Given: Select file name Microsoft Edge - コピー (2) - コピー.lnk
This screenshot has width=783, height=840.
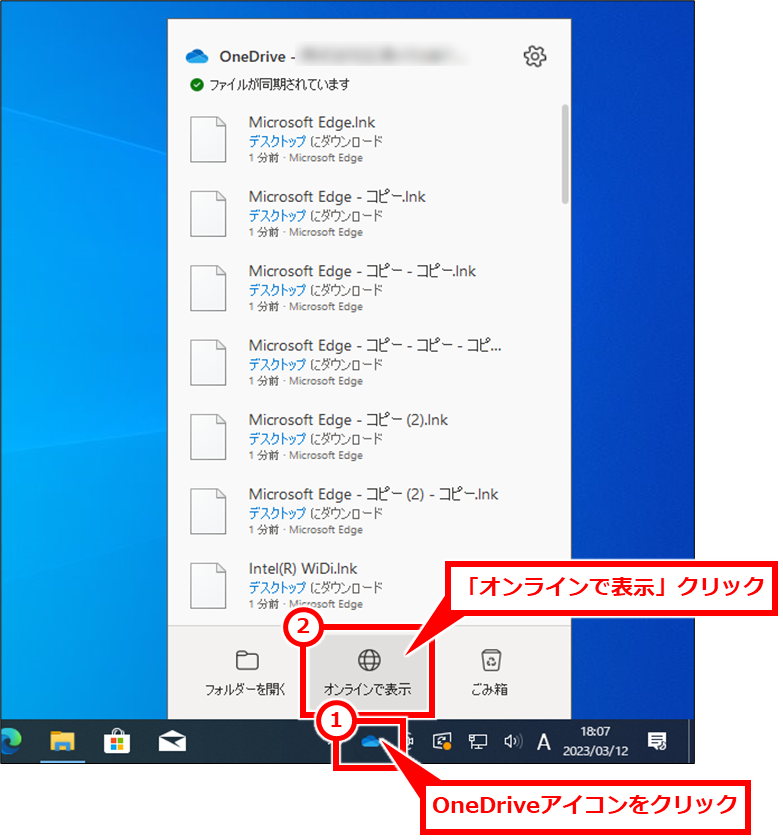Looking at the screenshot, I should [x=373, y=495].
